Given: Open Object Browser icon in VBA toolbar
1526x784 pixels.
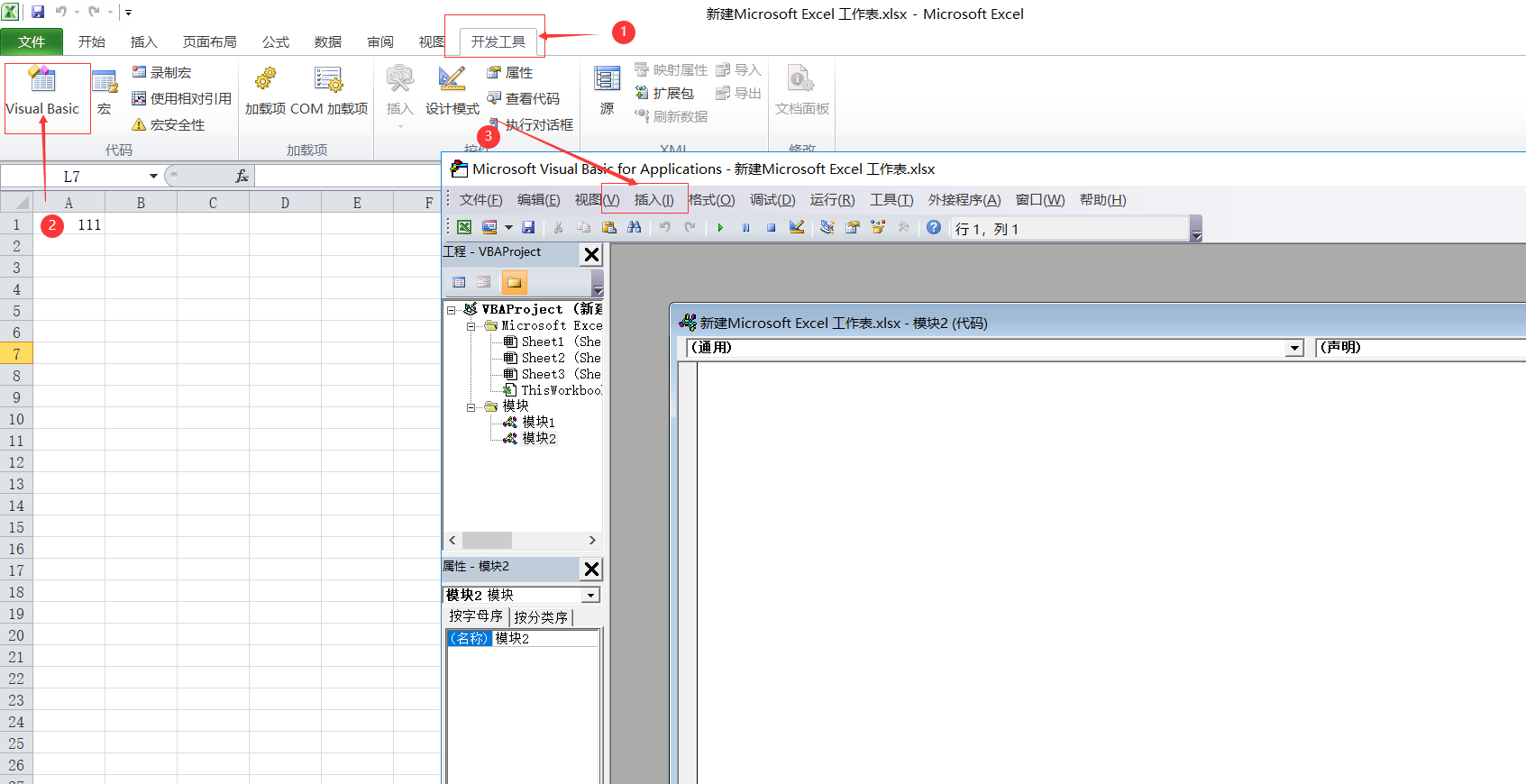Looking at the screenshot, I should (878, 228).
